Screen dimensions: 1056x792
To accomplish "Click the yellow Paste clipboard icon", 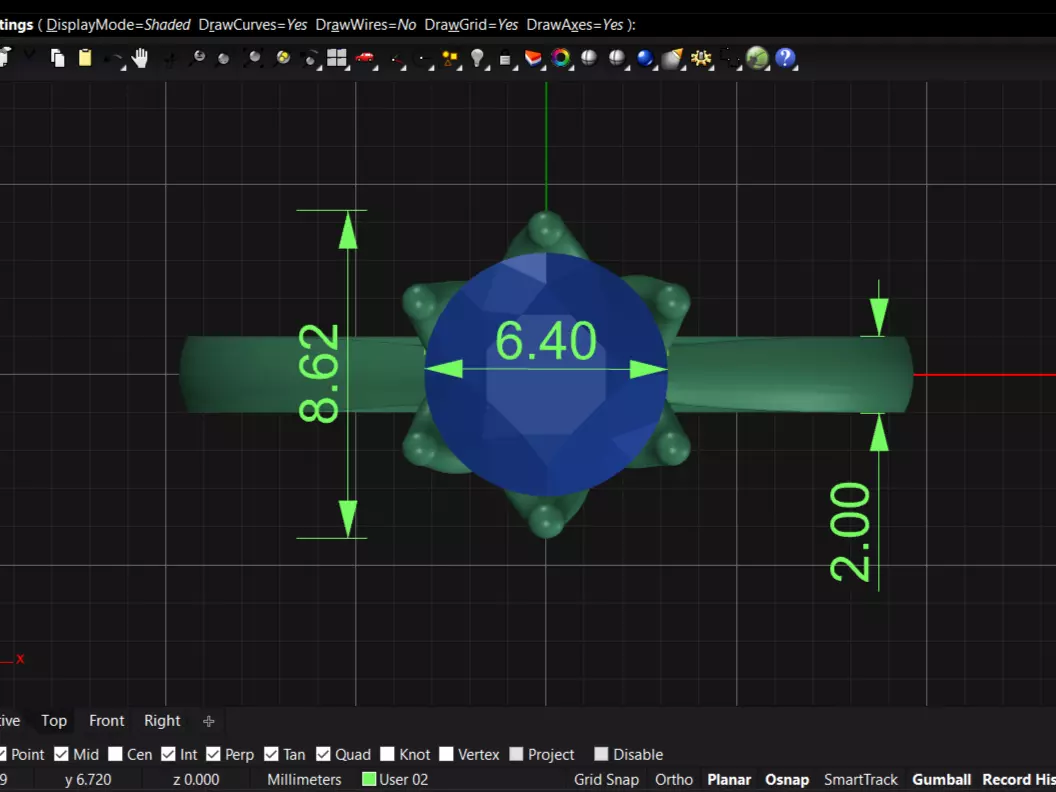I will point(85,58).
